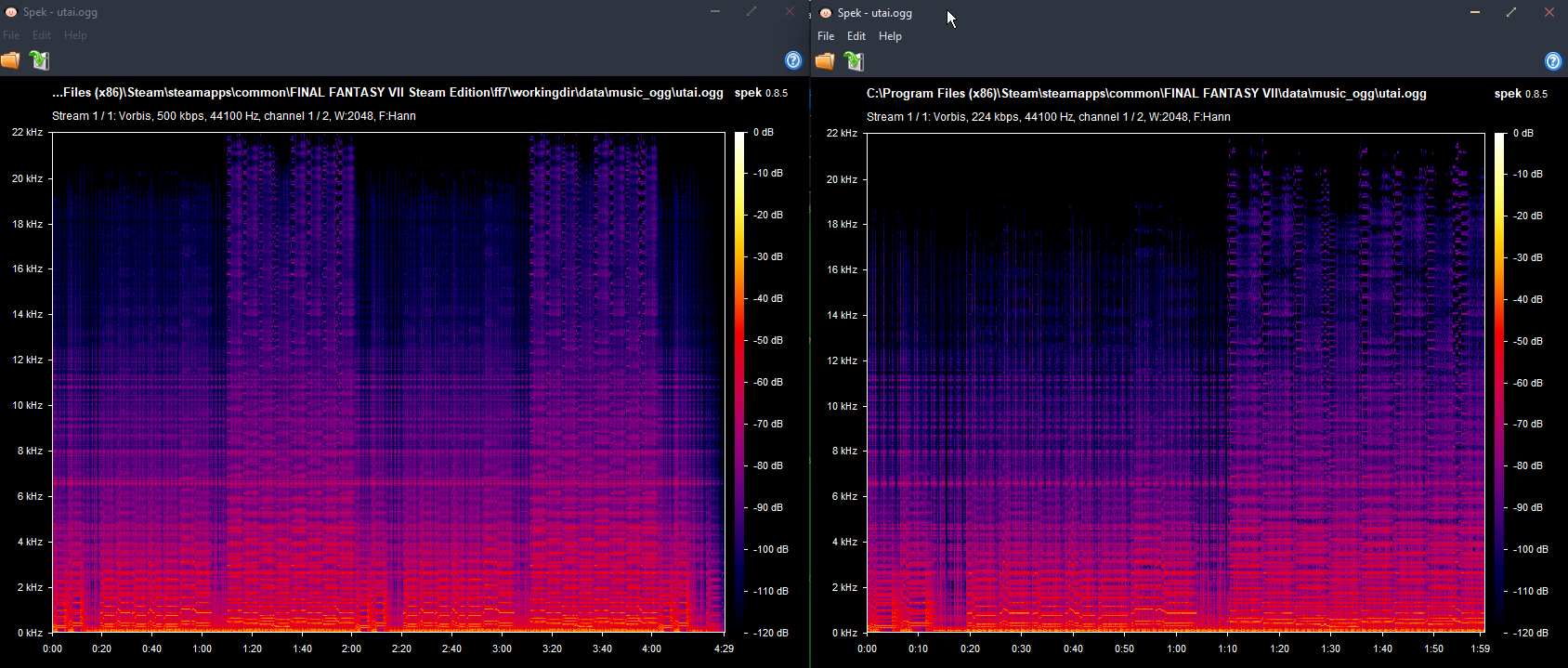Open the Edit menu in the active Spek window
1568x668 pixels.
pyautogui.click(x=856, y=36)
